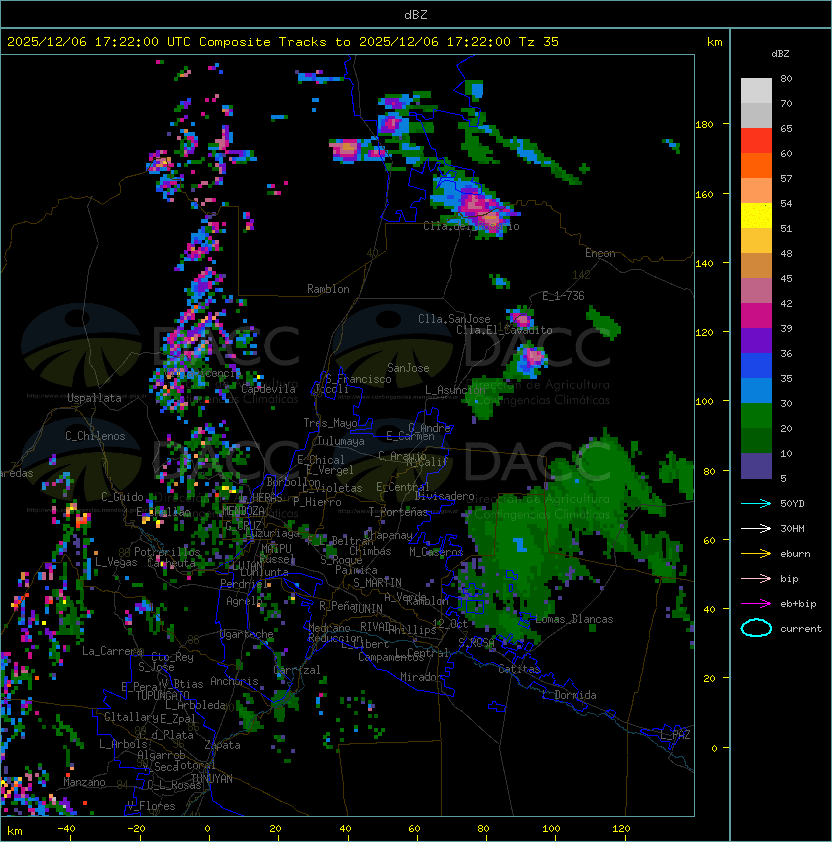
Task: Click the '100' tick on the horizontal axis
Action: [x=551, y=829]
